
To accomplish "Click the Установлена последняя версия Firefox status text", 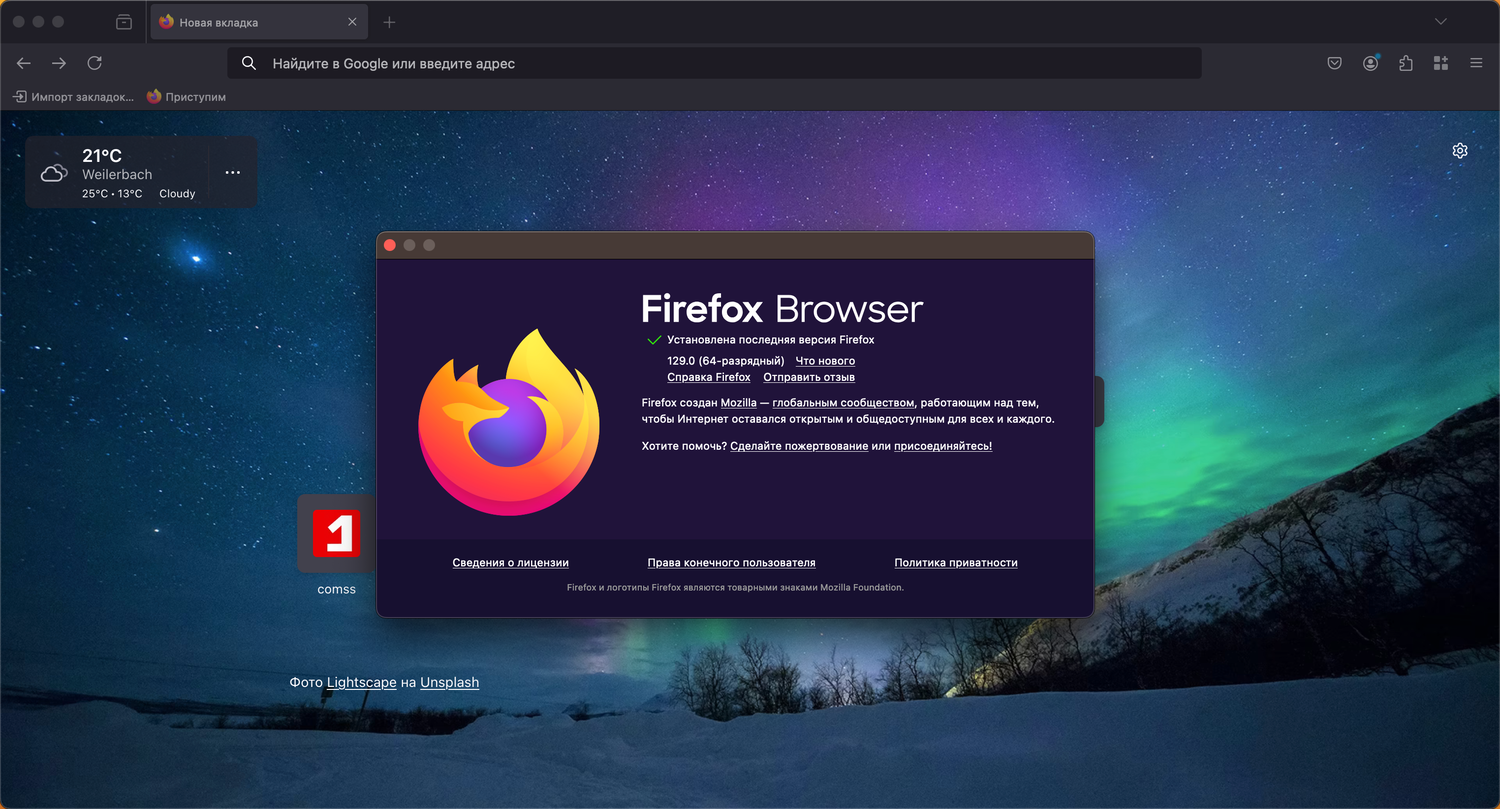I will click(x=771, y=340).
